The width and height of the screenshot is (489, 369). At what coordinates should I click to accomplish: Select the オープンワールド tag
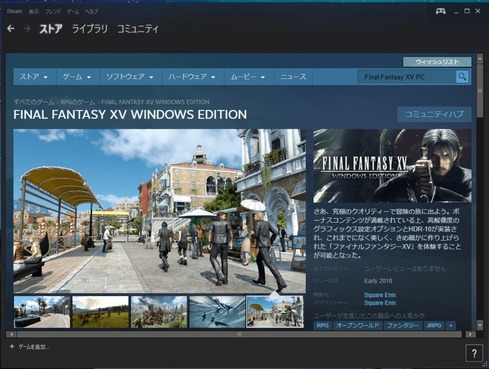tap(358, 325)
